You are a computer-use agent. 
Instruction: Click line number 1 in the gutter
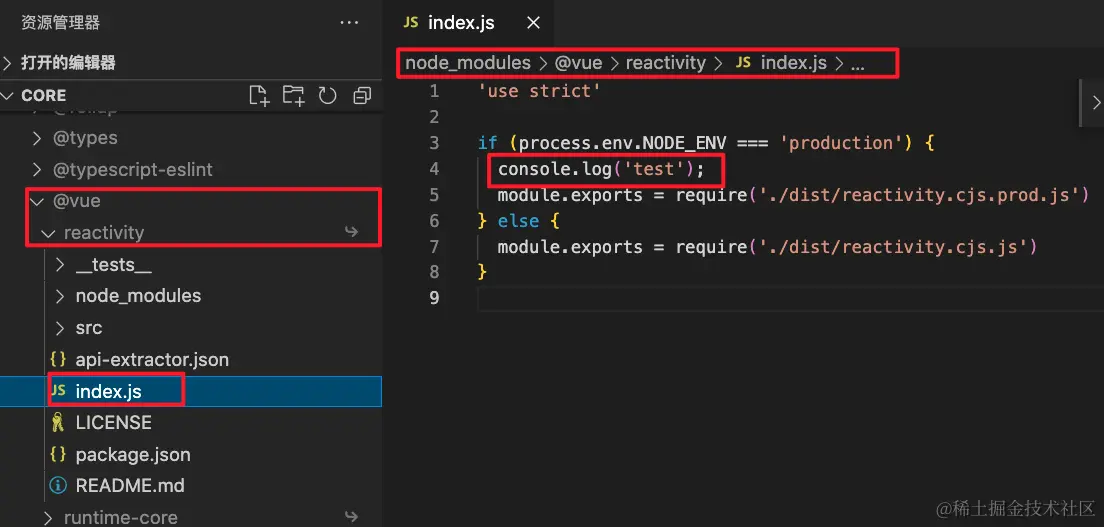click(433, 91)
